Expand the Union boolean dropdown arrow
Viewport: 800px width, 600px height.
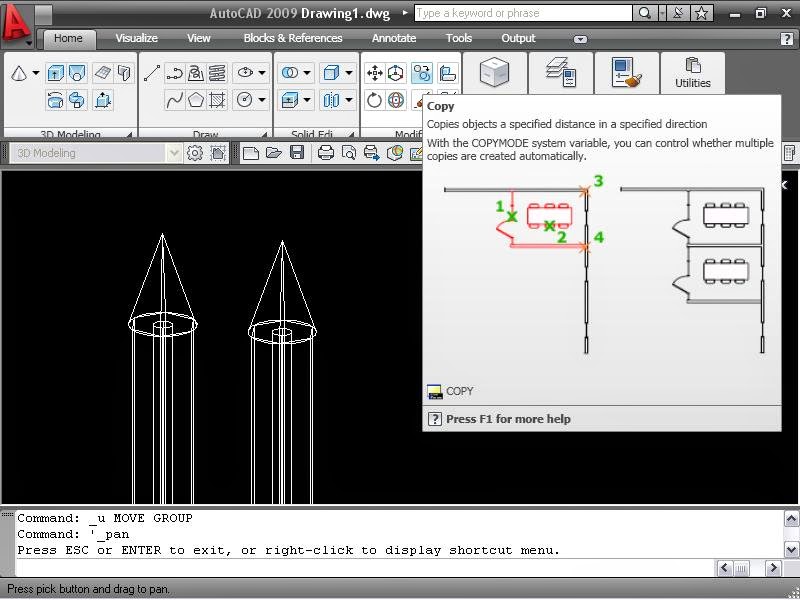[x=307, y=73]
